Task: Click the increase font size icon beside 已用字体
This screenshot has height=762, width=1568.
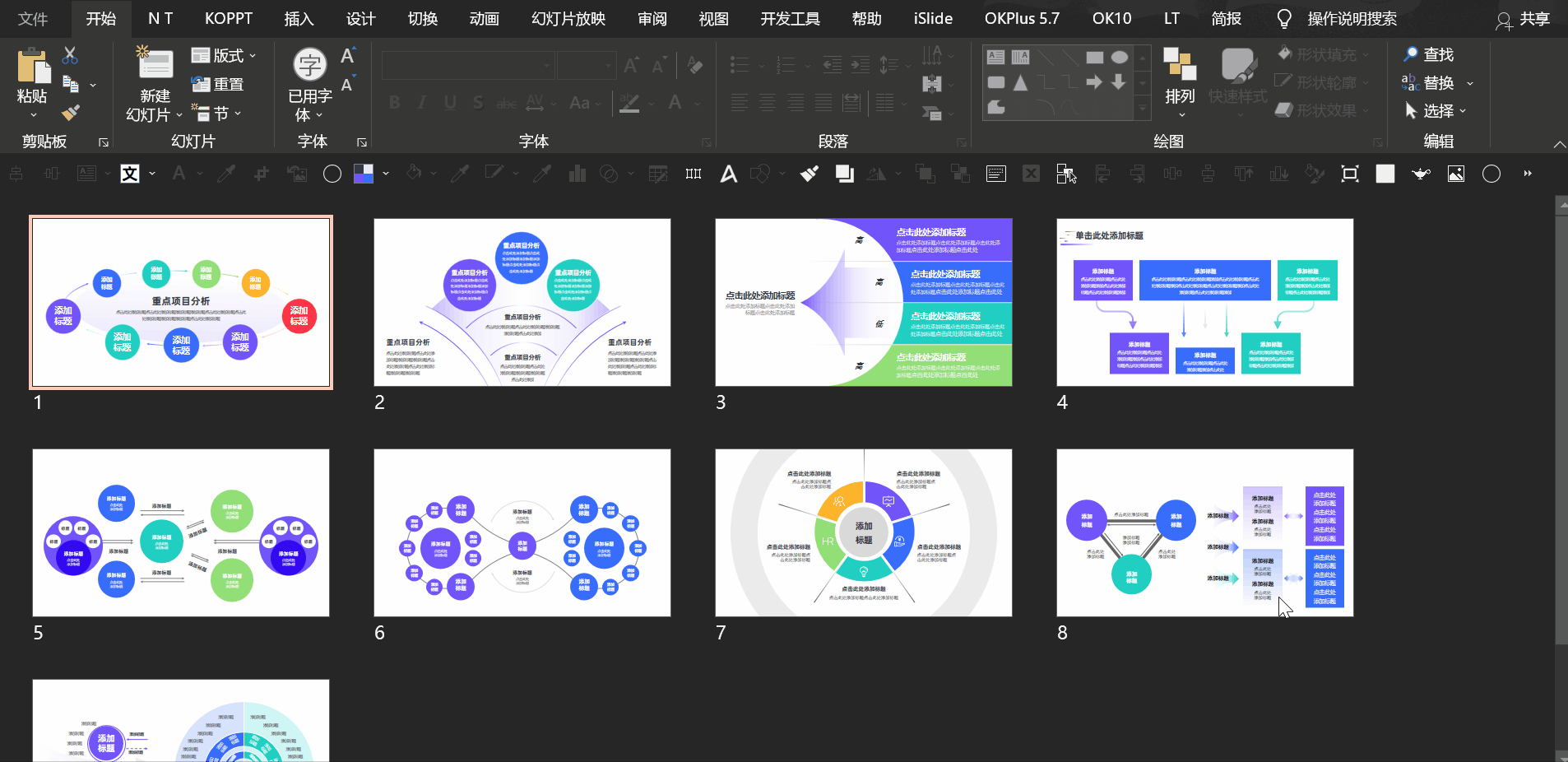Action: [x=348, y=56]
